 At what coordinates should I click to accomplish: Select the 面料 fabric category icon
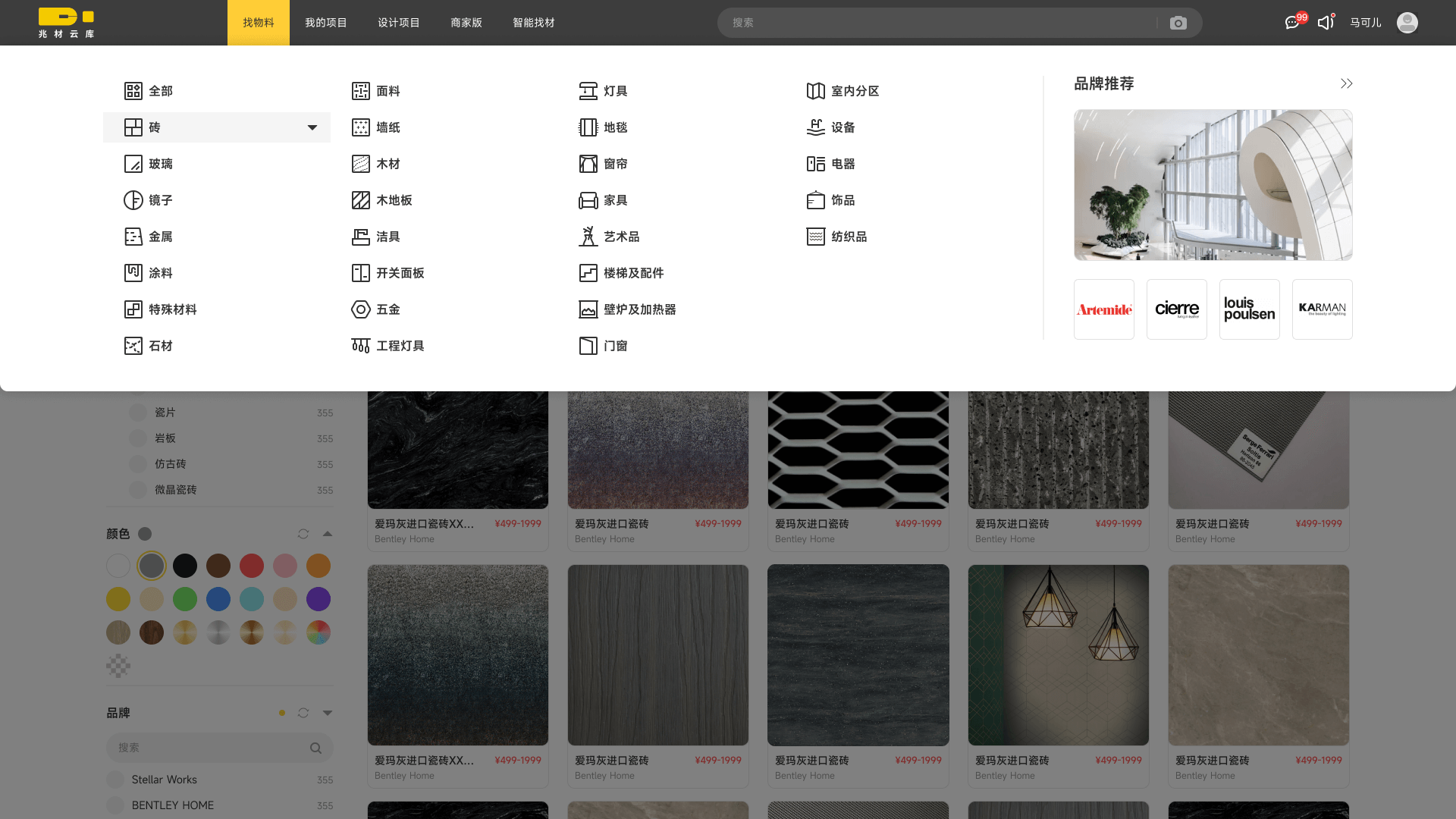point(361,91)
